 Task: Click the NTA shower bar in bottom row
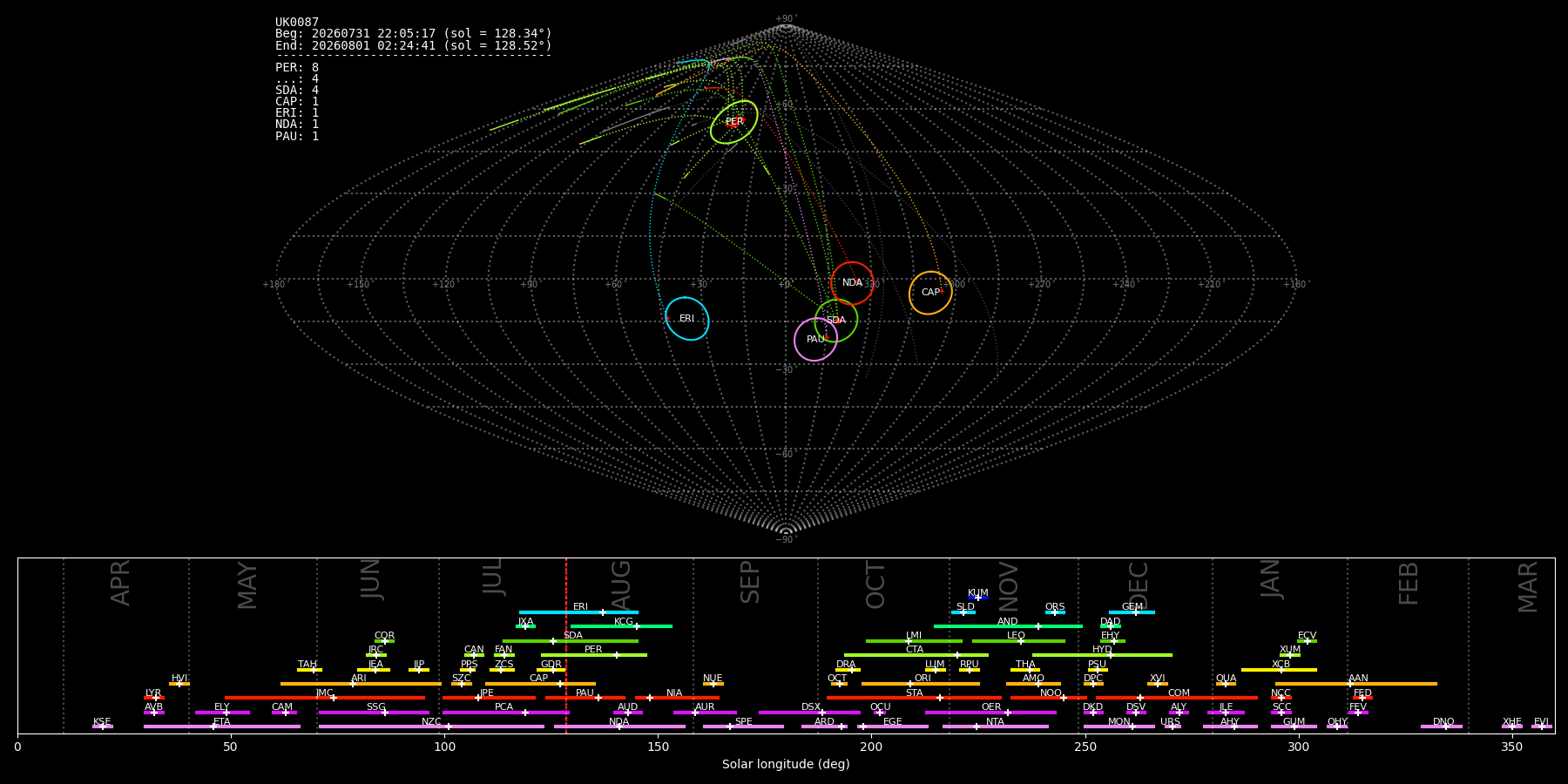996,727
